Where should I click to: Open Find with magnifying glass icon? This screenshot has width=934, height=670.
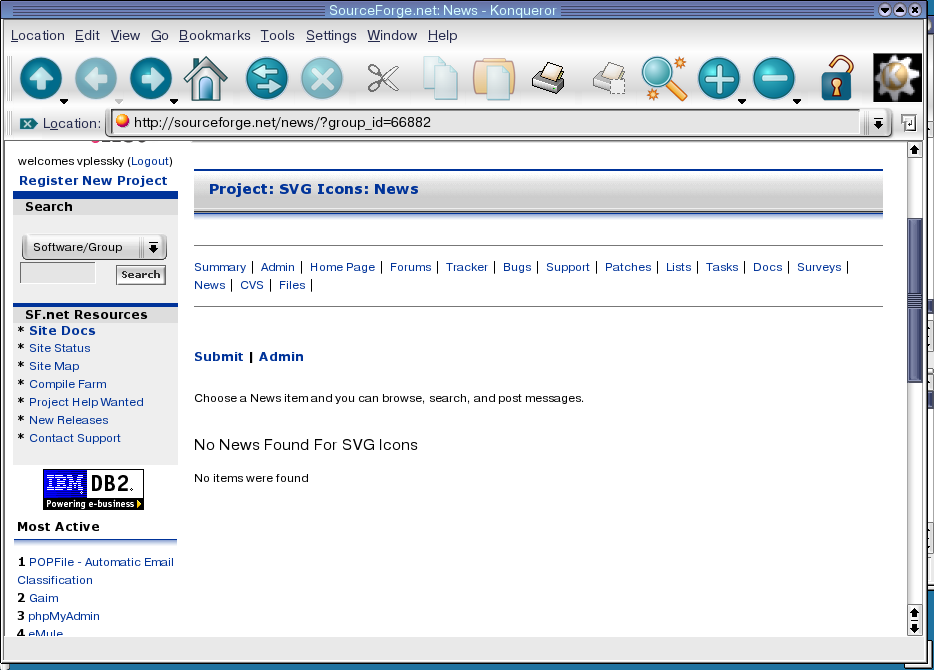[x=664, y=78]
